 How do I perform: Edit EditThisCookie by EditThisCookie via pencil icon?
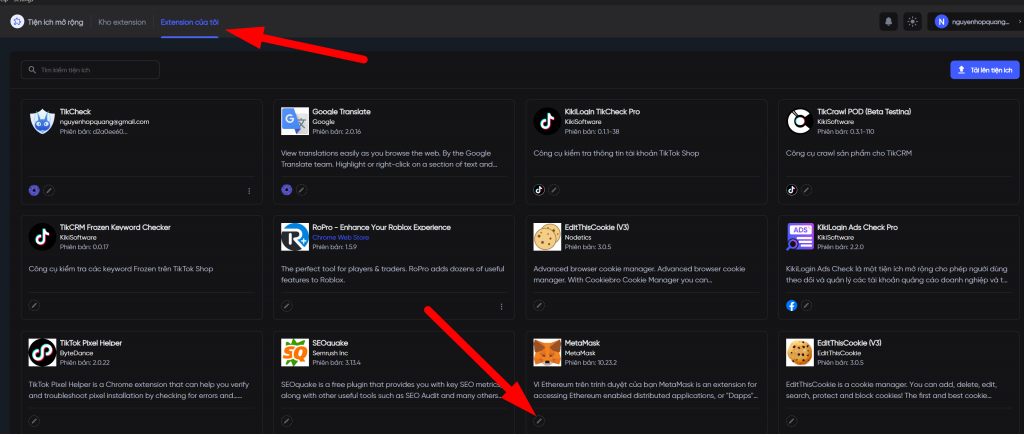(792, 421)
